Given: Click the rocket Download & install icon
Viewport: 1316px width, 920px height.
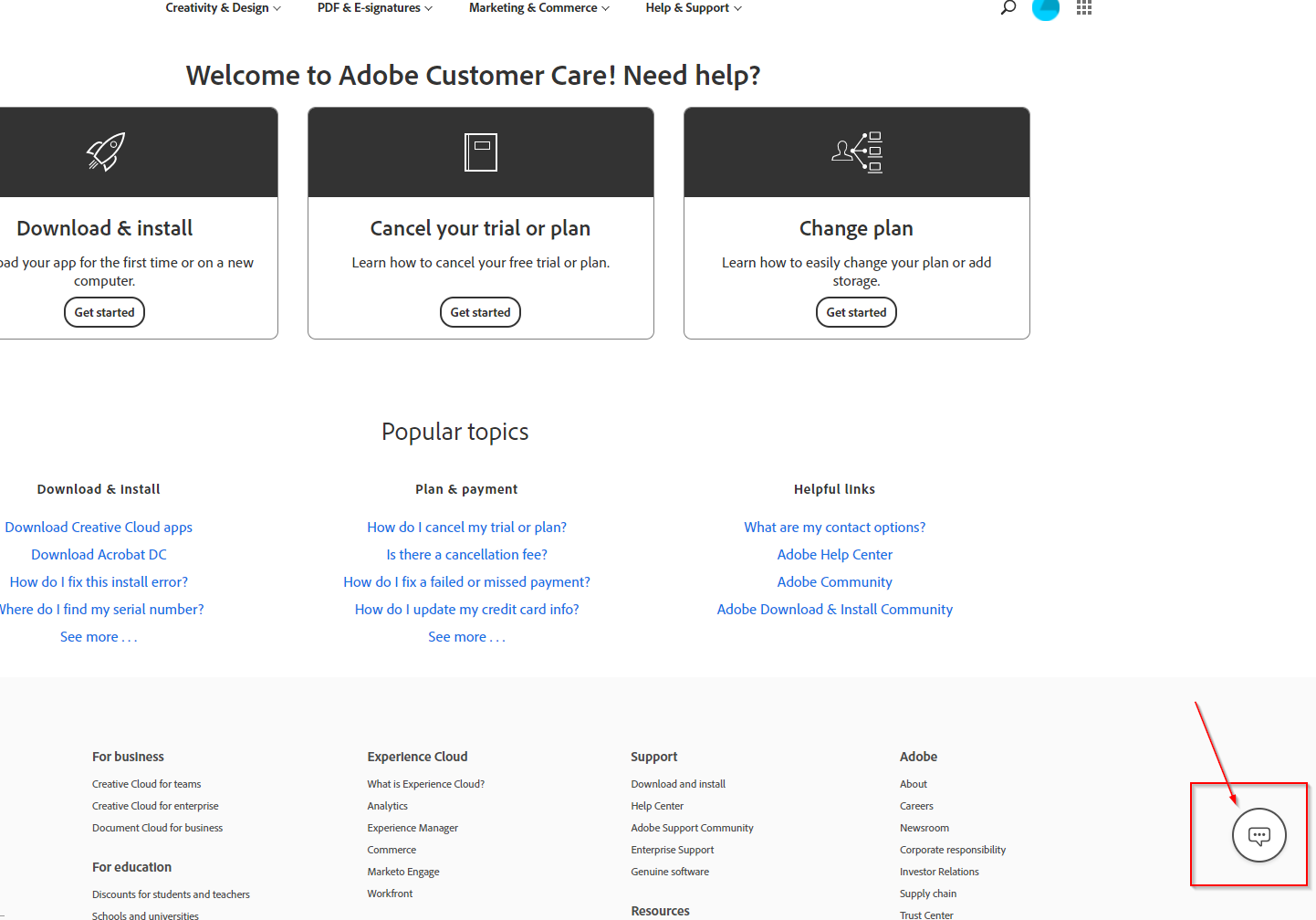Looking at the screenshot, I should pos(106,152).
